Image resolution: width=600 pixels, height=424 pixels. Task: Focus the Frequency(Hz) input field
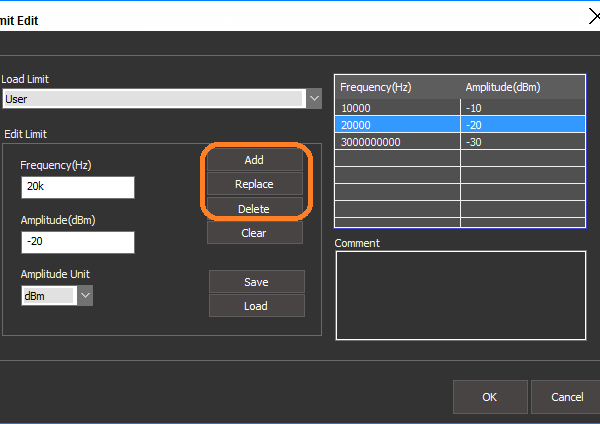click(77, 188)
